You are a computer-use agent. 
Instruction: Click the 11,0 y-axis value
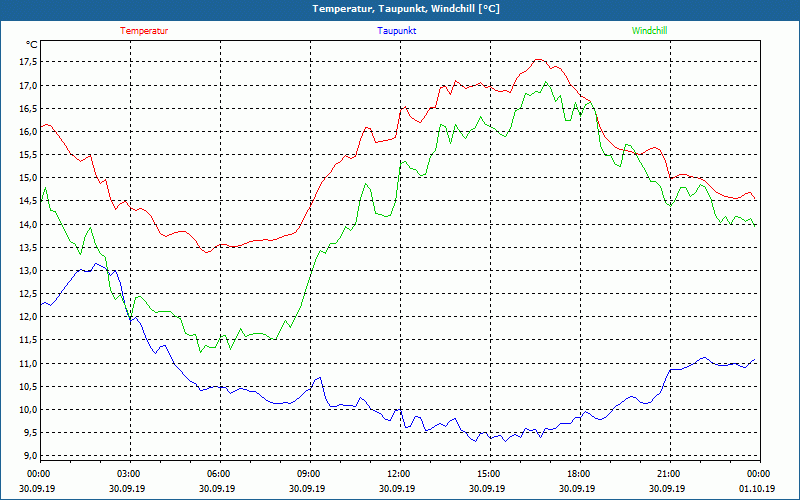28,363
